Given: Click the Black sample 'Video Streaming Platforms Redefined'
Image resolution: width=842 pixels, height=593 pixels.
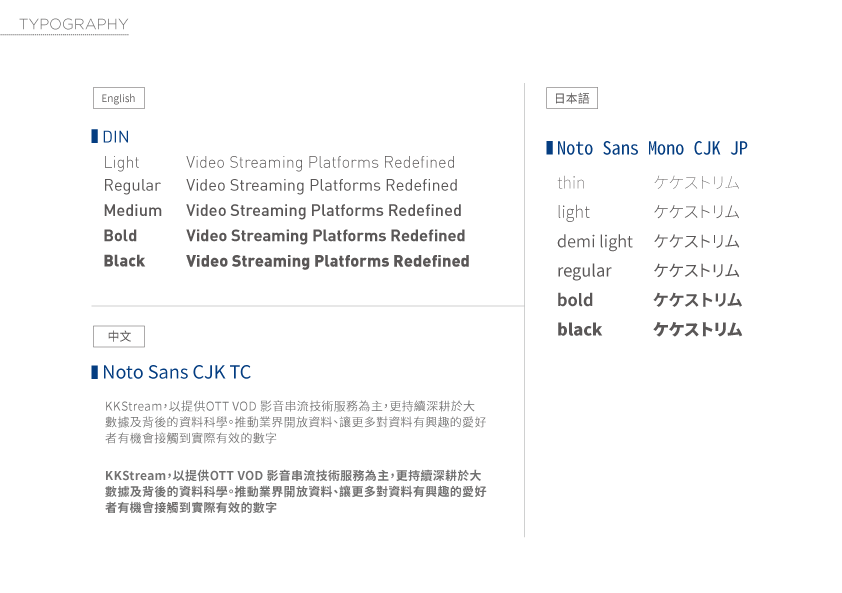Looking at the screenshot, I should point(328,261).
